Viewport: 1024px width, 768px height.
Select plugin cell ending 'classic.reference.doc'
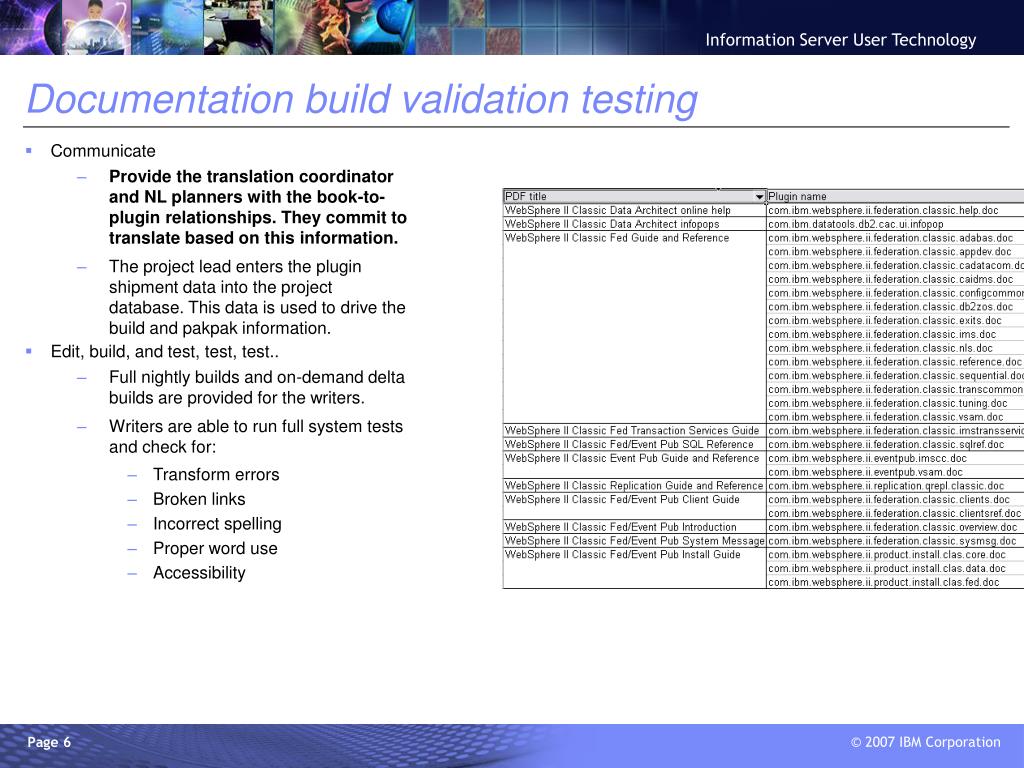[x=895, y=362]
